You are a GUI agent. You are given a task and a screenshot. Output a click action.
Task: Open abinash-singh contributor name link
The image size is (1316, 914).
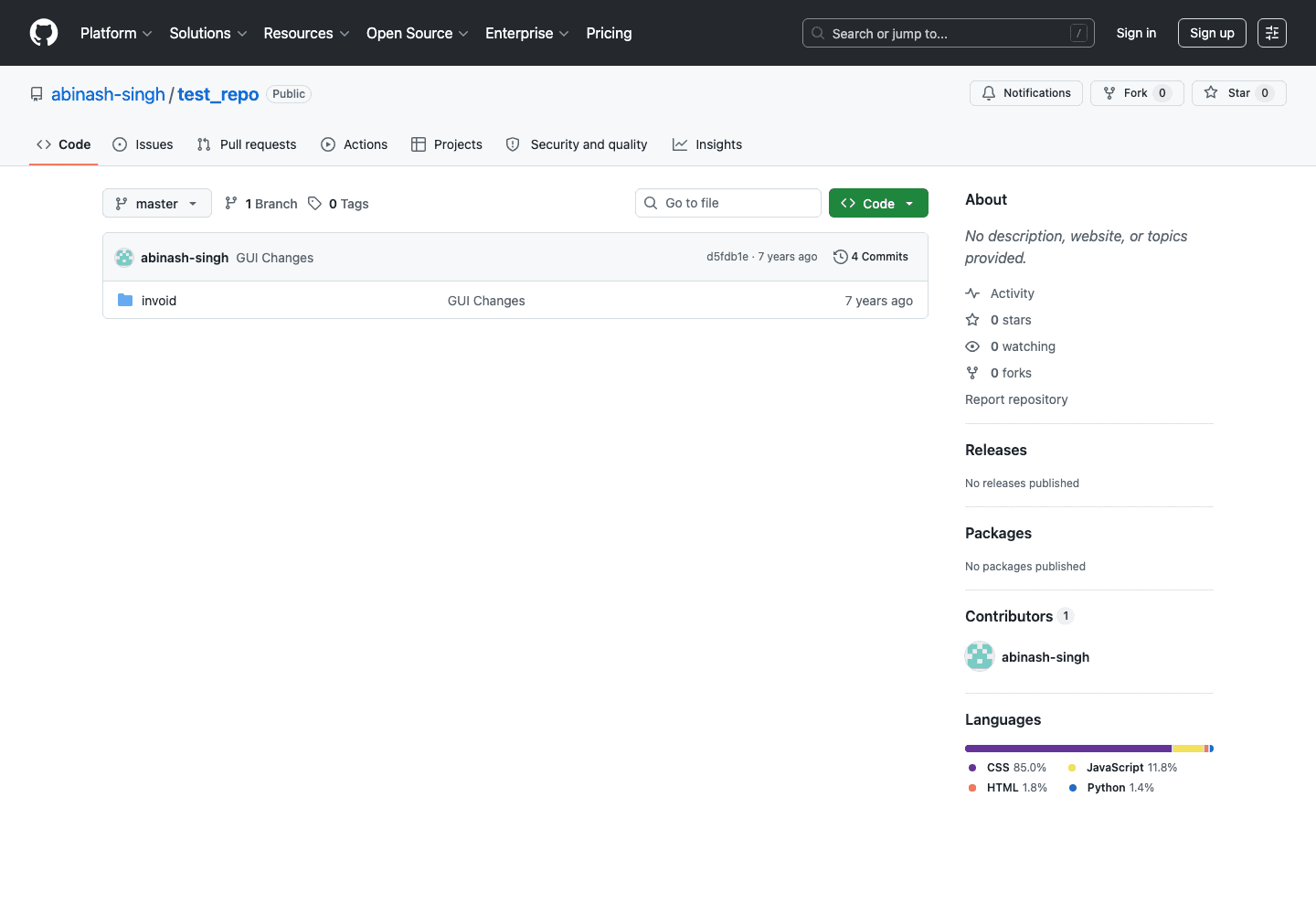tap(1045, 657)
